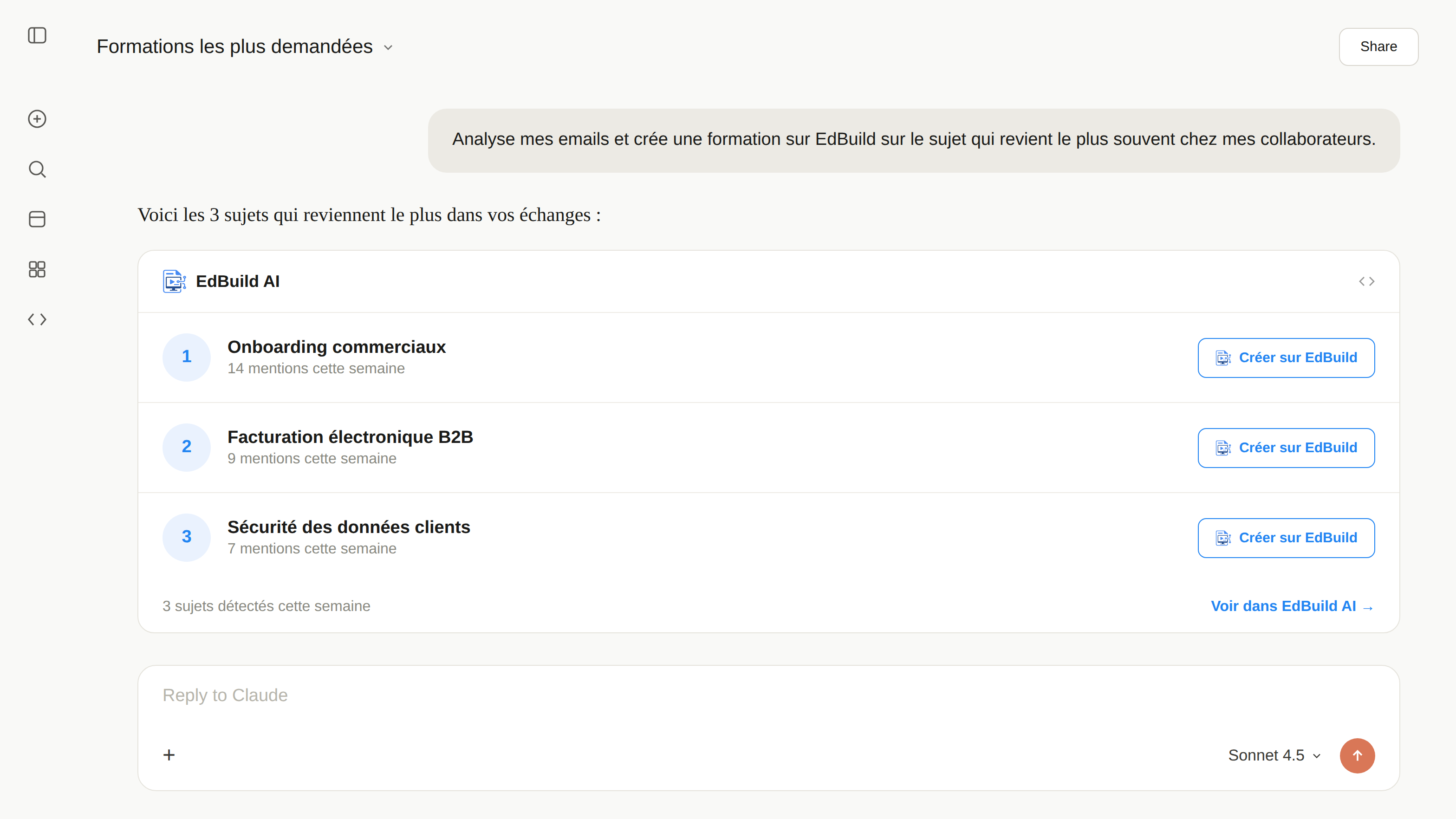Click the 14 mentions cette semaine text
The height and width of the screenshot is (819, 1456).
click(316, 369)
